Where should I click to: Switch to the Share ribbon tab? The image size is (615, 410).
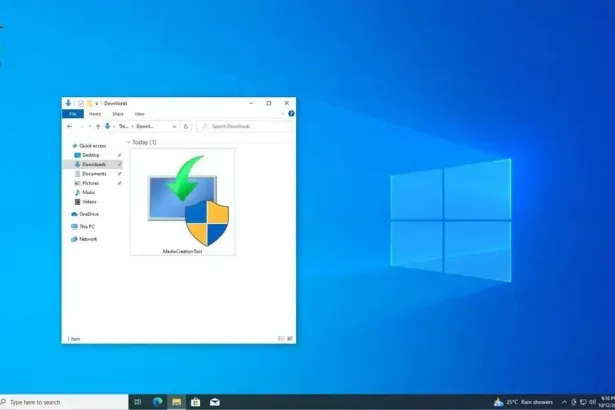pyautogui.click(x=117, y=114)
